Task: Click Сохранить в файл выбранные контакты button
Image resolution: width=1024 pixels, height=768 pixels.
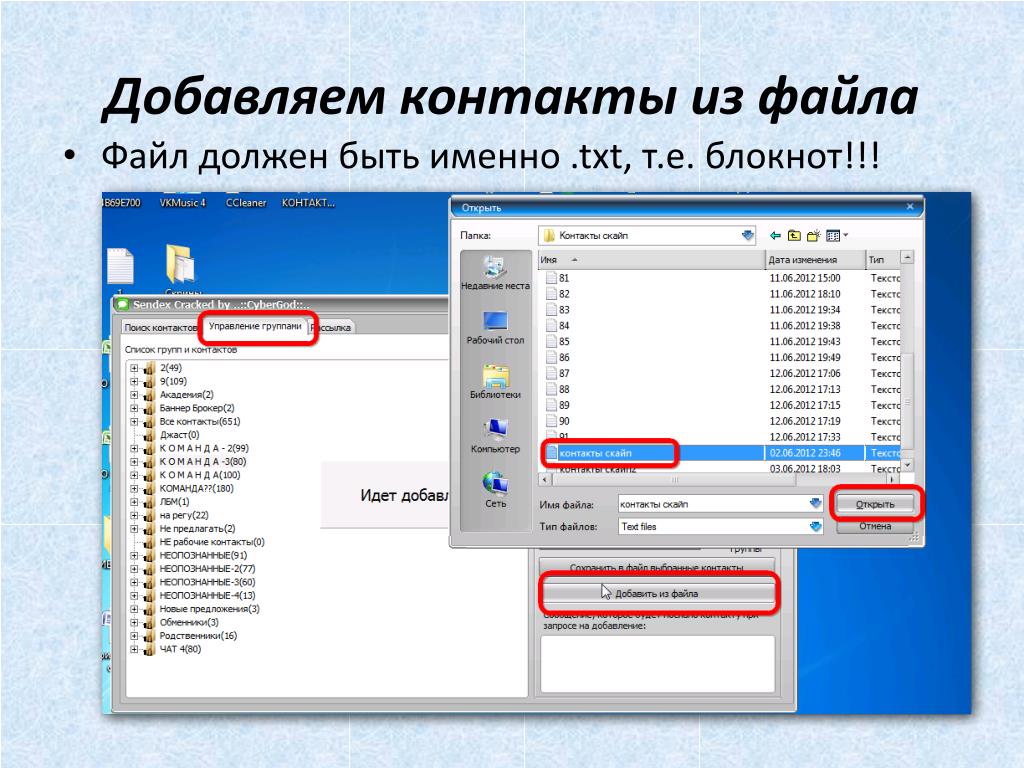Action: [657, 567]
